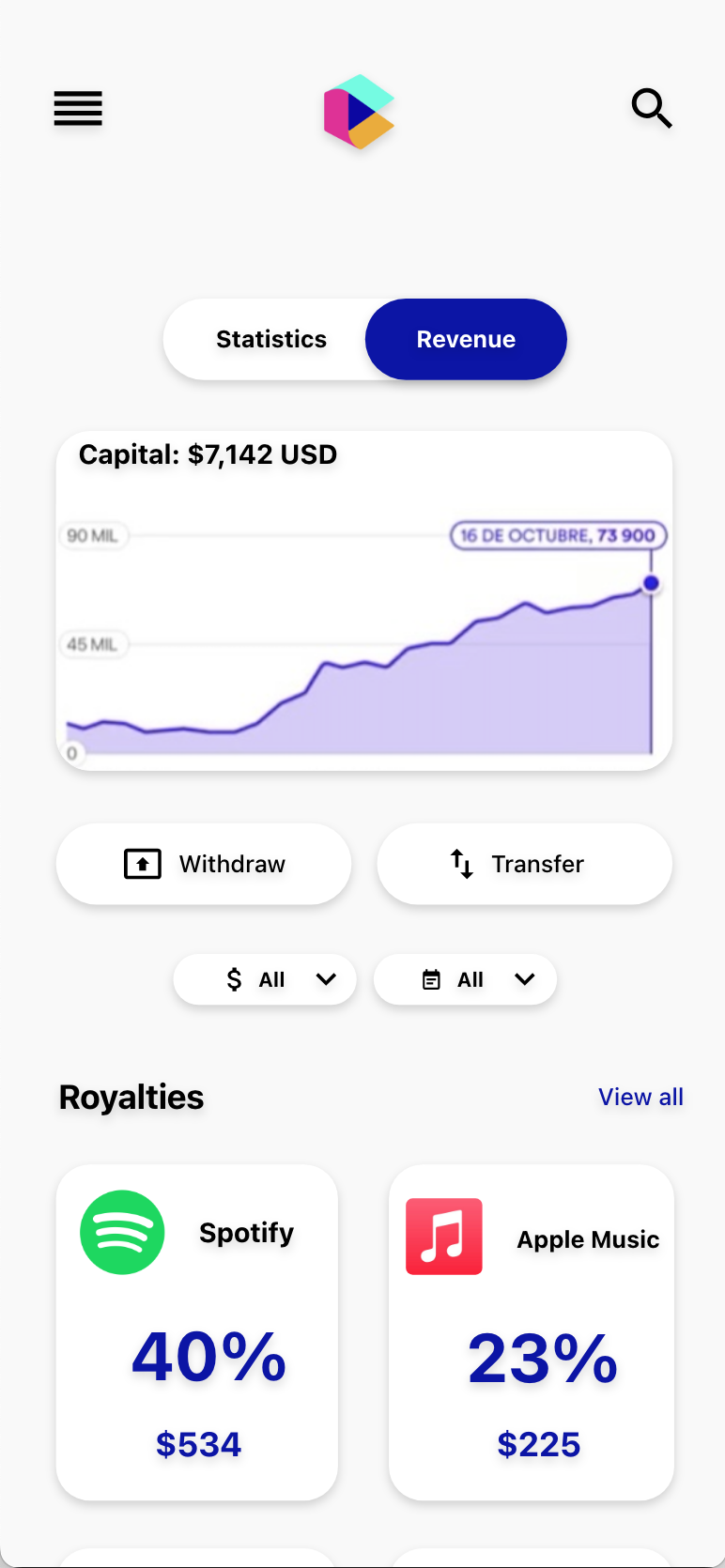The image size is (725, 1568).
Task: Click the Spotify logo icon
Action: pos(122,1232)
